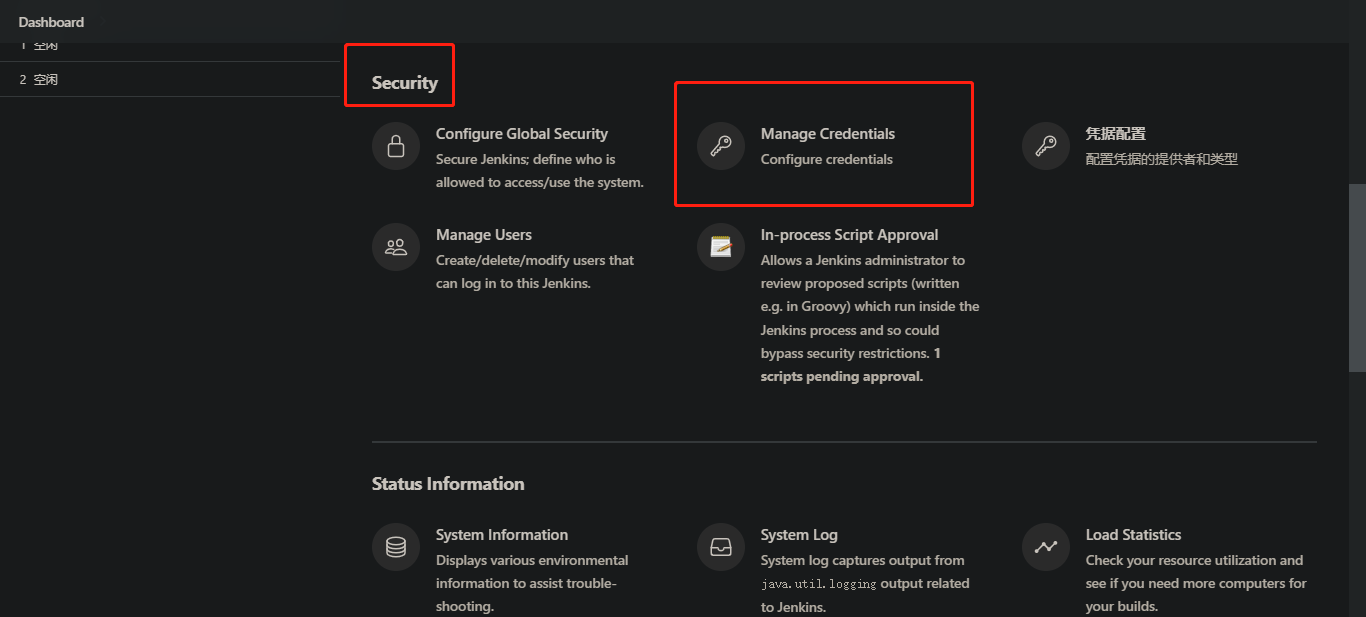Click the 凭据配置 key icon
Viewport: 1366px width, 617px height.
point(1046,146)
